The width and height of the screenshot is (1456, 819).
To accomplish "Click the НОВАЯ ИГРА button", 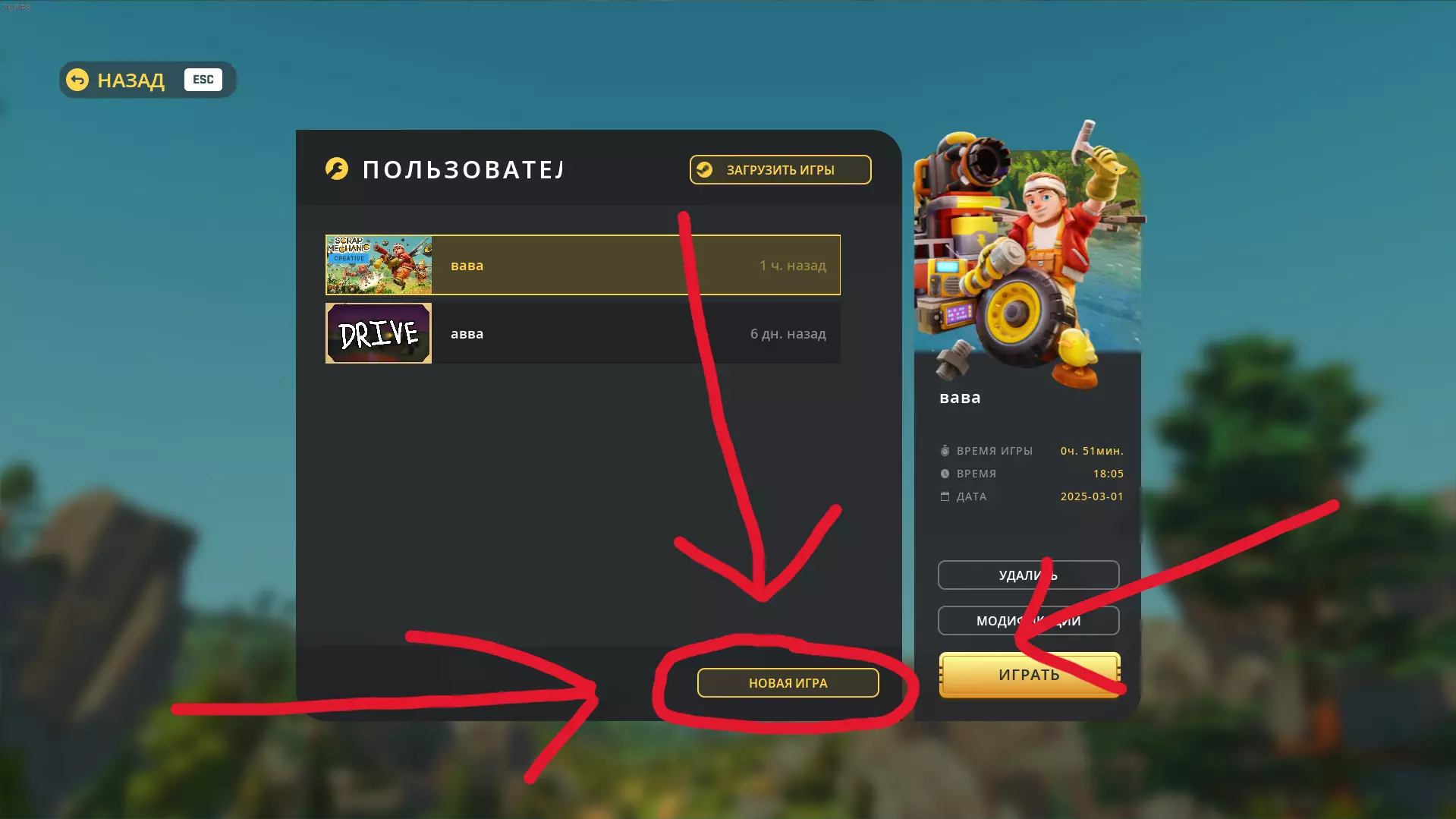I will 788,682.
